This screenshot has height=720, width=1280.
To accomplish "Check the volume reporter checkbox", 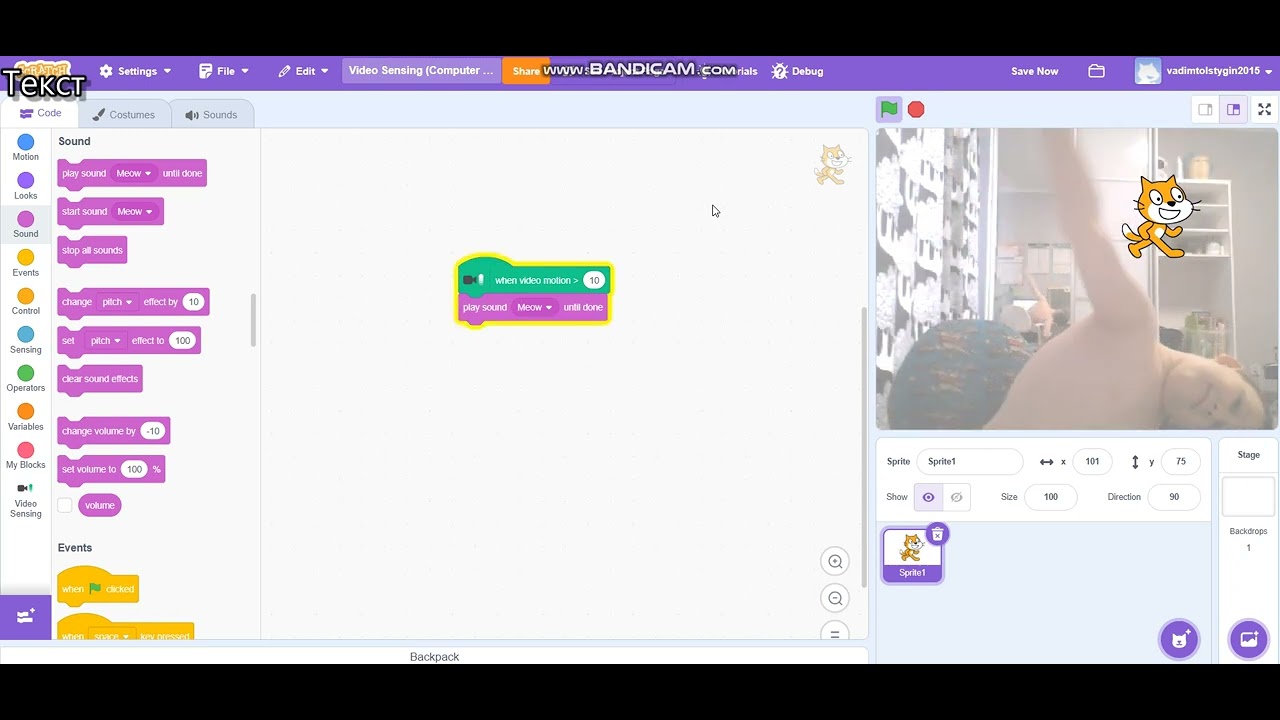I will (x=65, y=505).
